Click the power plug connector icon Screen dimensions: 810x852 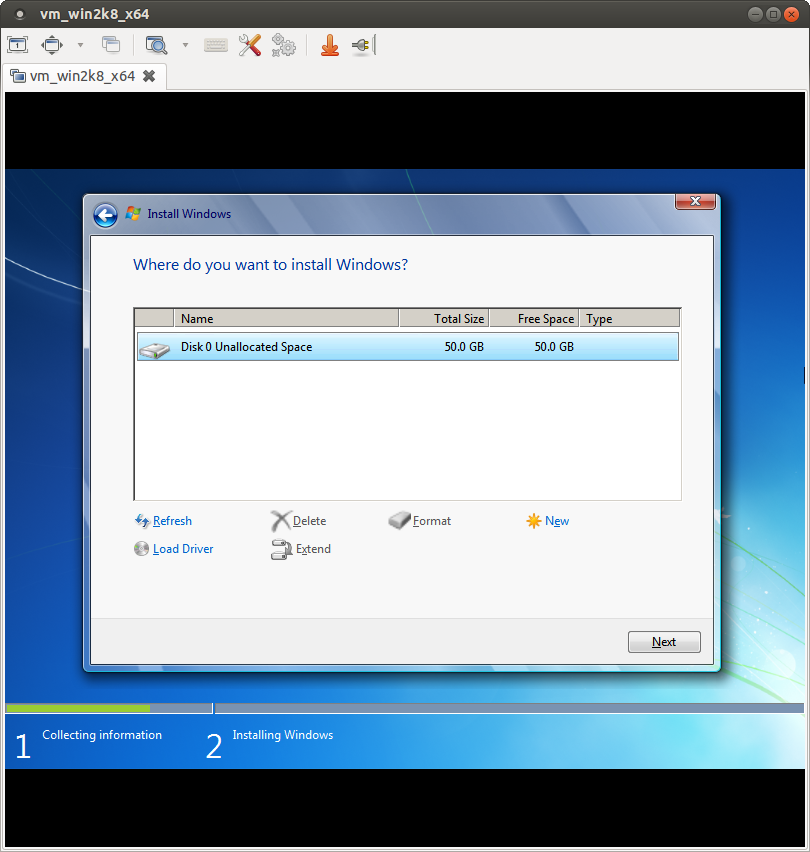coord(360,45)
